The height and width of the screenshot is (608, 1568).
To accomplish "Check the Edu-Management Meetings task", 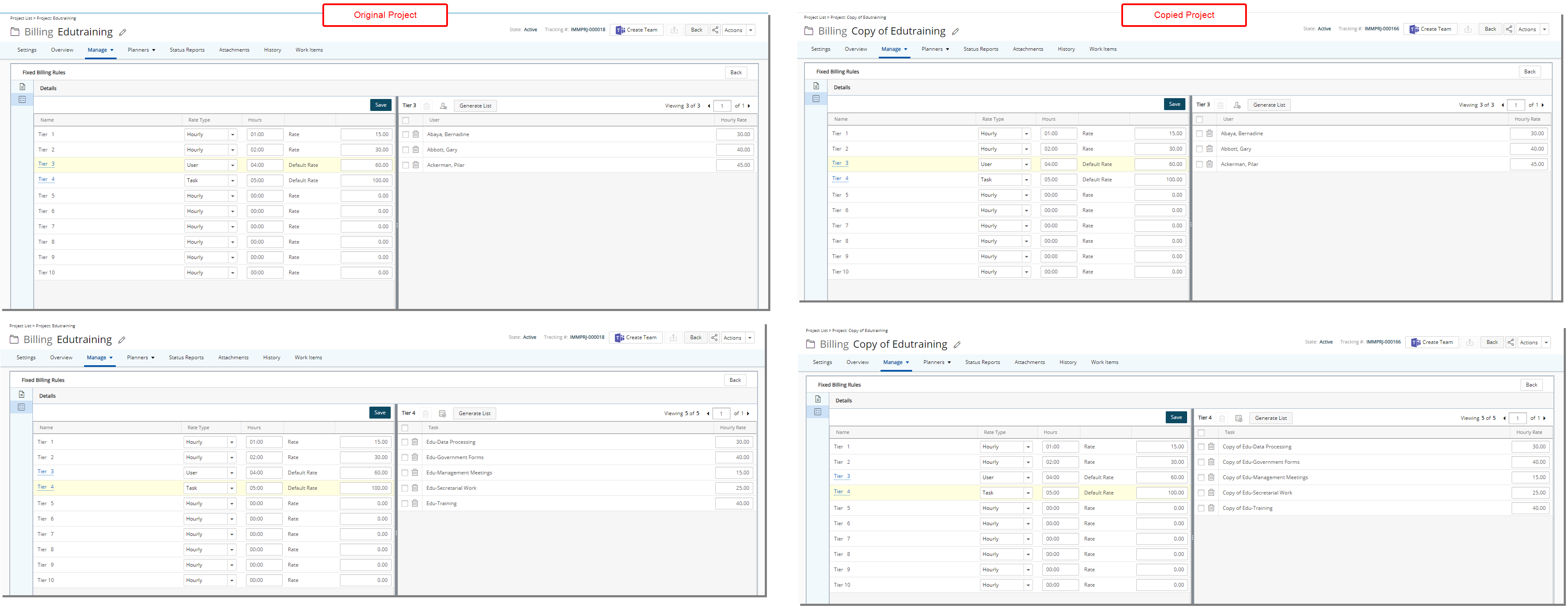I will (405, 473).
